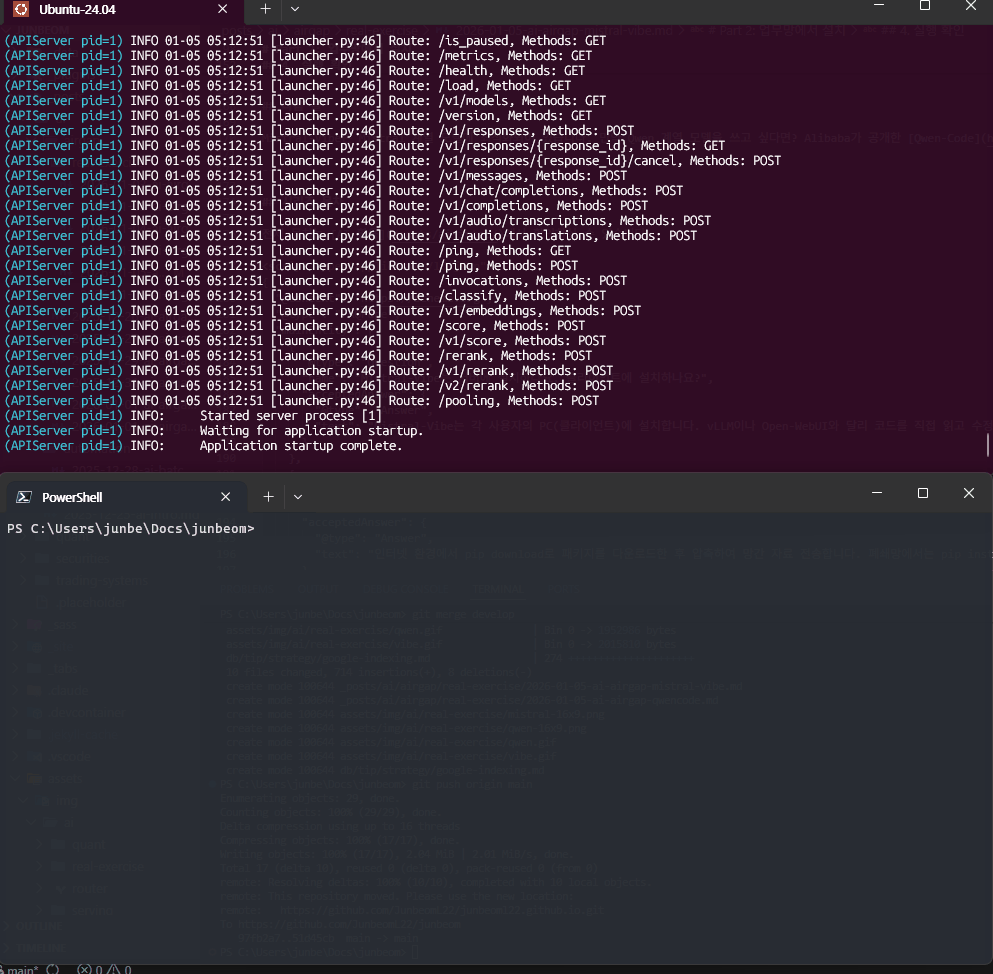The image size is (993, 974).
Task: Click the Ubuntu logo icon on the tab
Action: click(x=21, y=9)
